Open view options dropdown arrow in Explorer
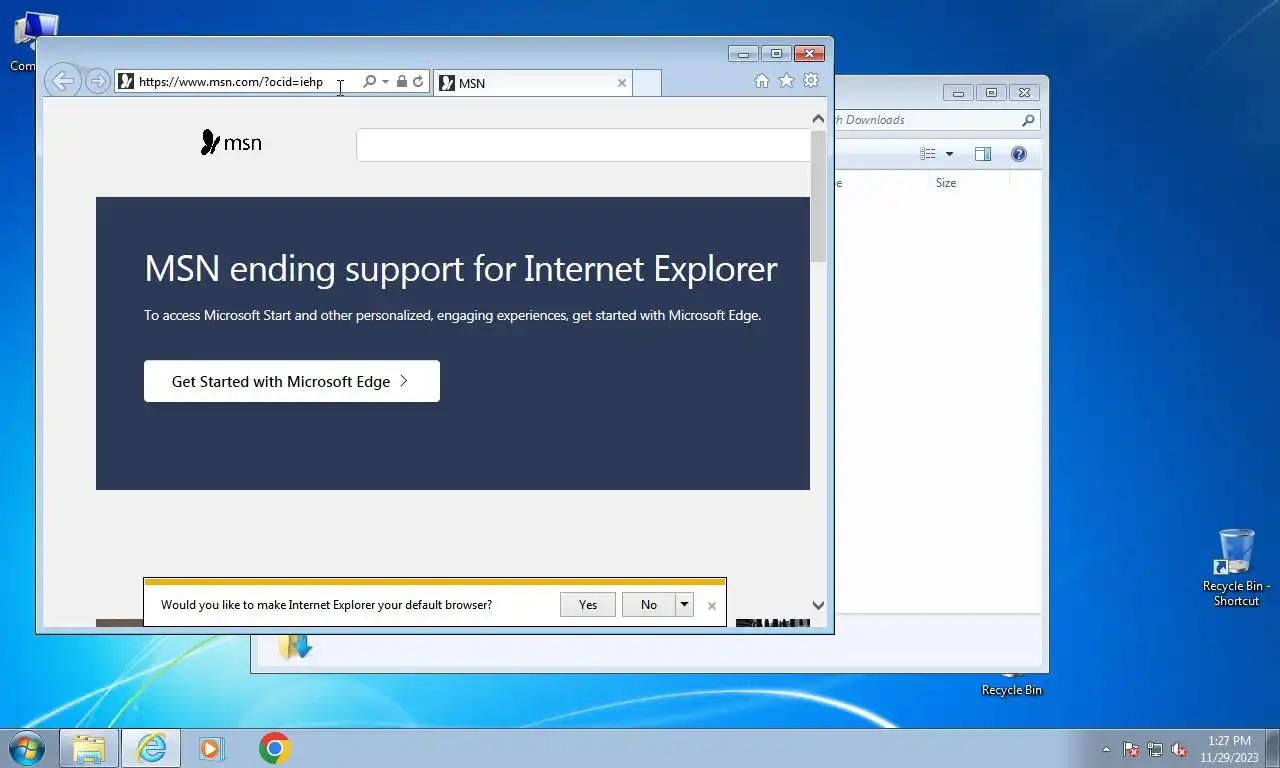This screenshot has height=768, width=1280. [949, 154]
